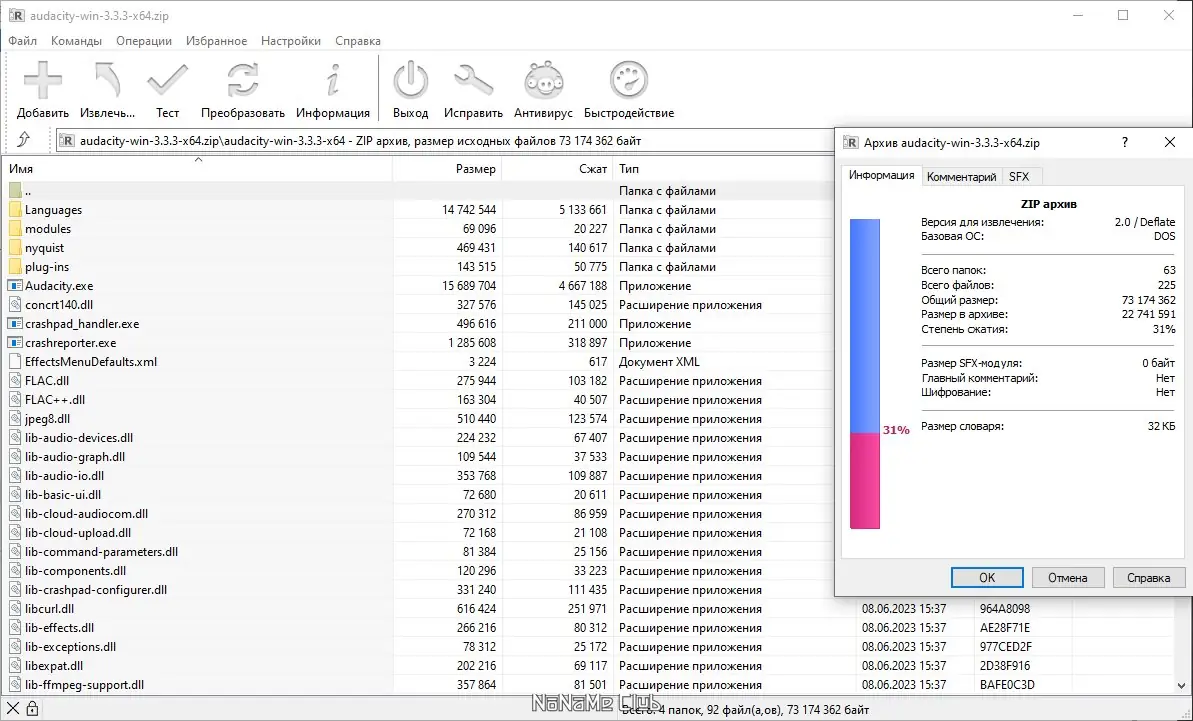1193x721 pixels.
Task: Select the lib-components.dll row
Action: 419,571
